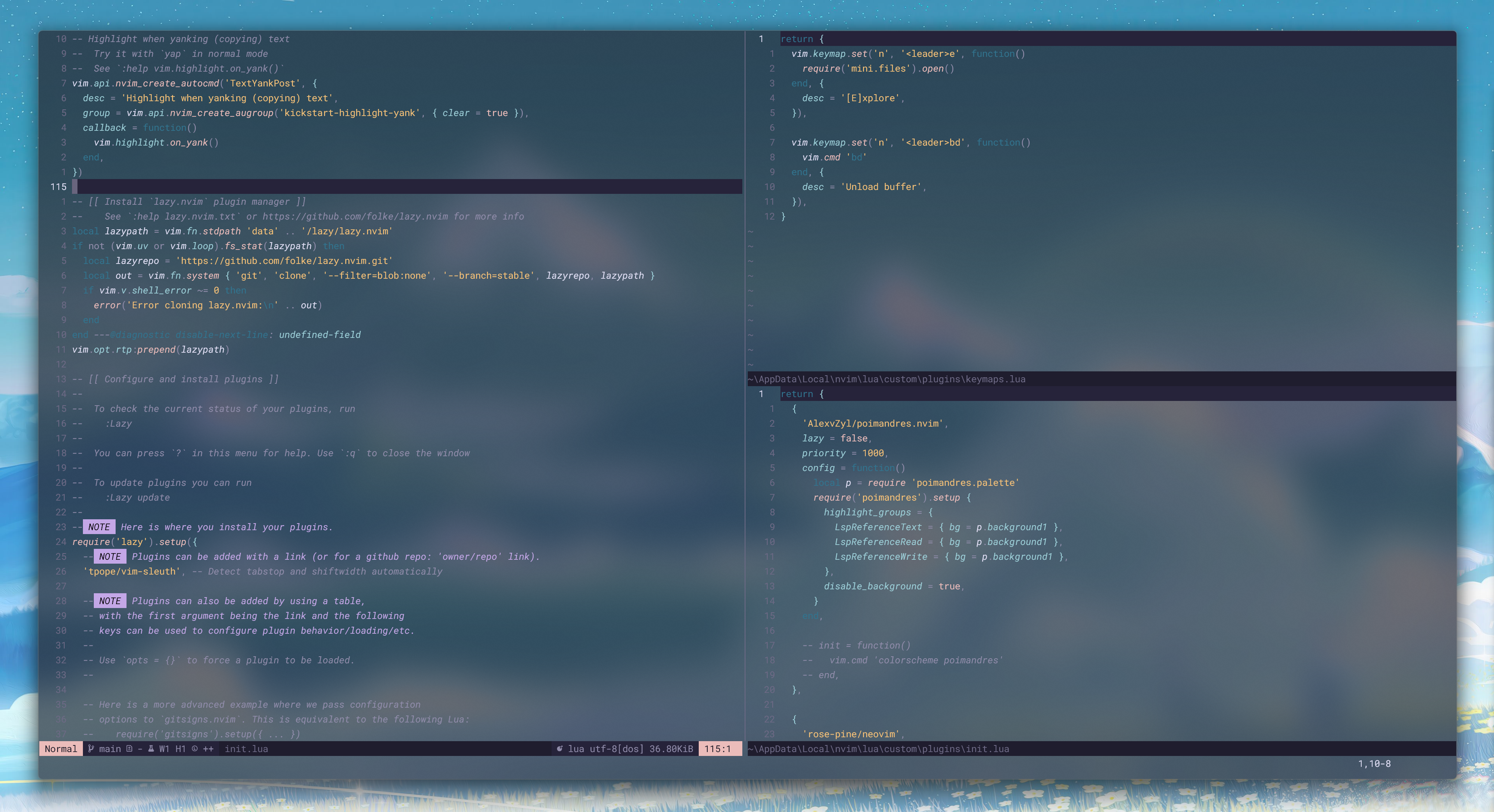Image resolution: width=1494 pixels, height=812 pixels.
Task: Click the vim.cmd 'bd' line
Action: 835,157
